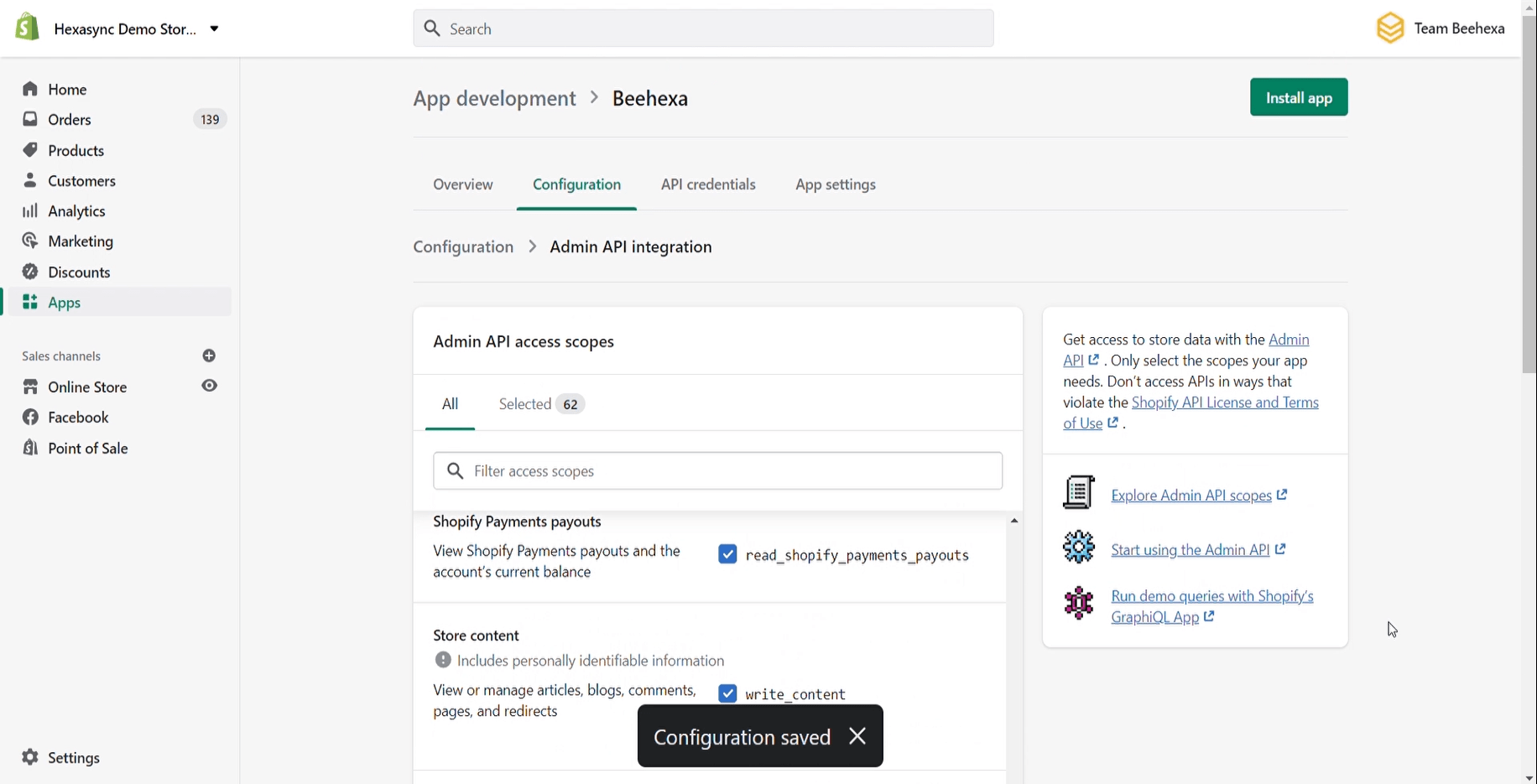Screen dimensions: 1537x784
Task: Click the gear icon beside Start using
Action: [x=1079, y=548]
